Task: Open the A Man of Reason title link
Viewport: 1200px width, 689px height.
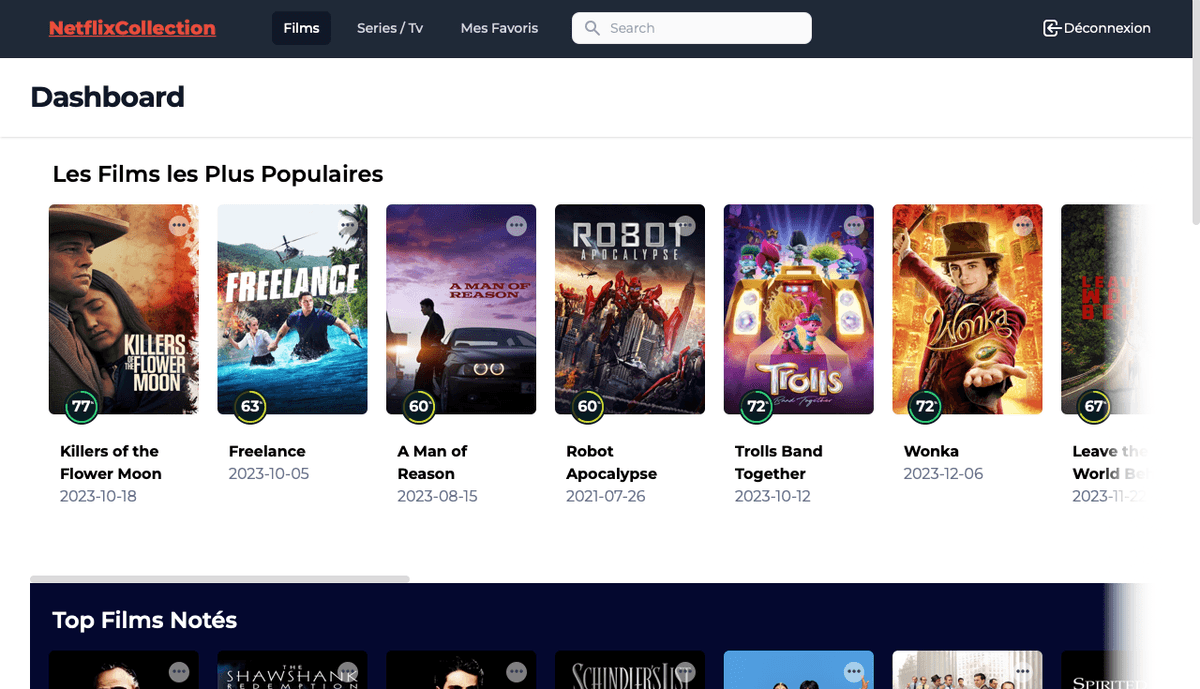Action: 432,462
